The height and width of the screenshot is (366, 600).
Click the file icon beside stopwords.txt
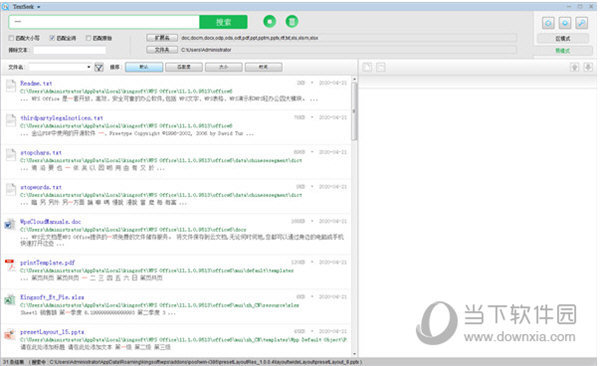11,189
